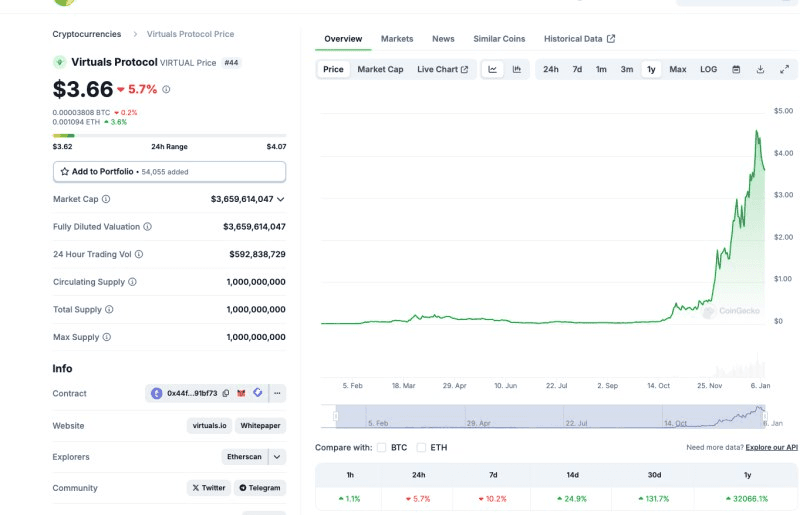800x515 pixels.
Task: Select the line chart view icon
Action: point(492,69)
